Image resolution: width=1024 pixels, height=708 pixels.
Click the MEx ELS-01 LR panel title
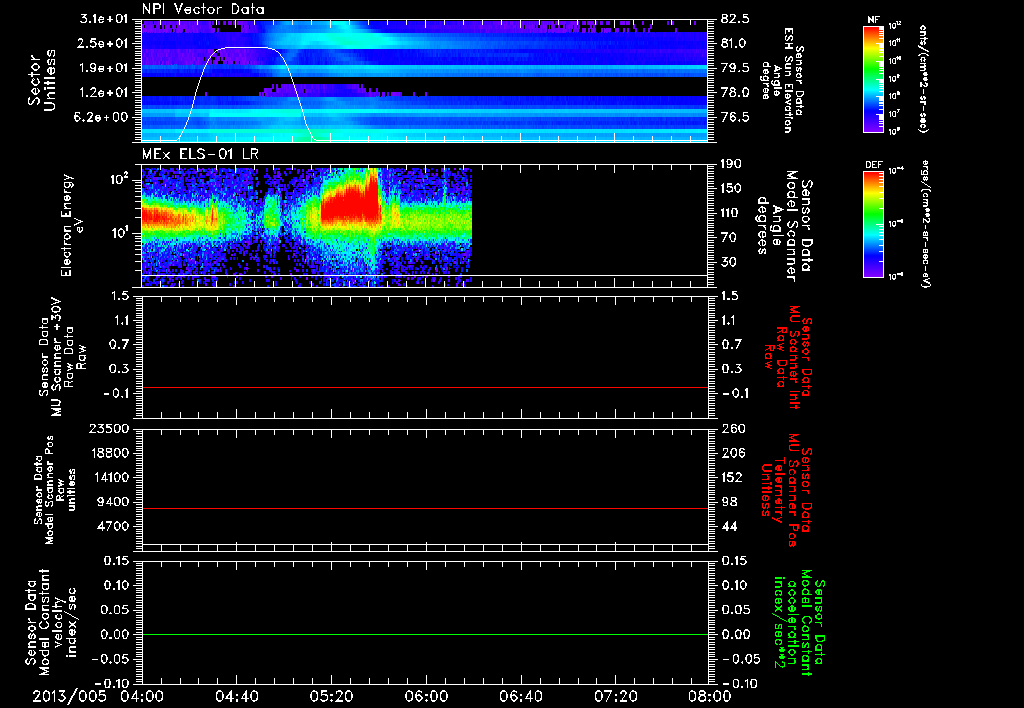tap(202, 155)
